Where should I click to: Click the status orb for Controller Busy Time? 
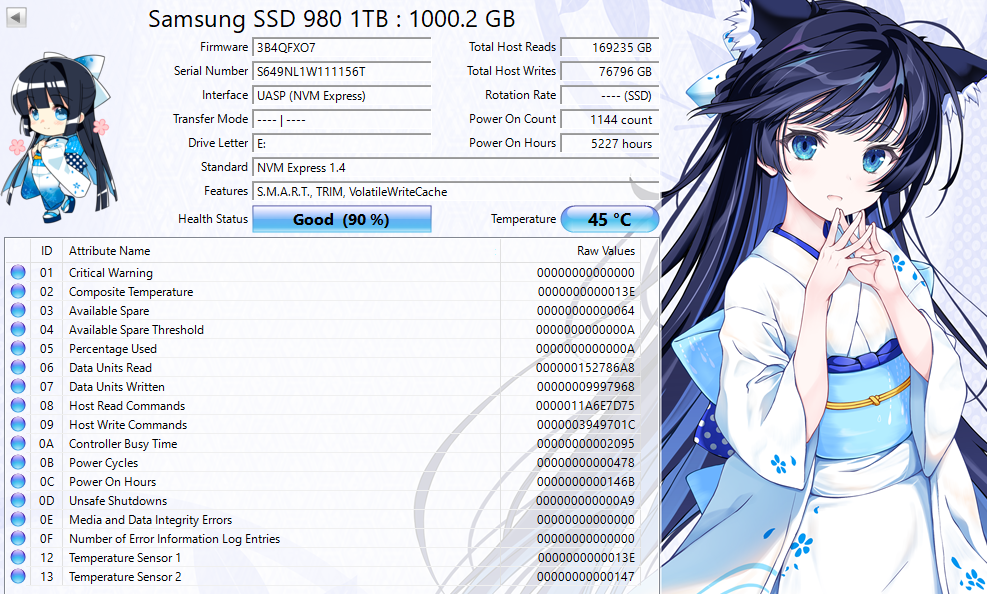point(18,444)
